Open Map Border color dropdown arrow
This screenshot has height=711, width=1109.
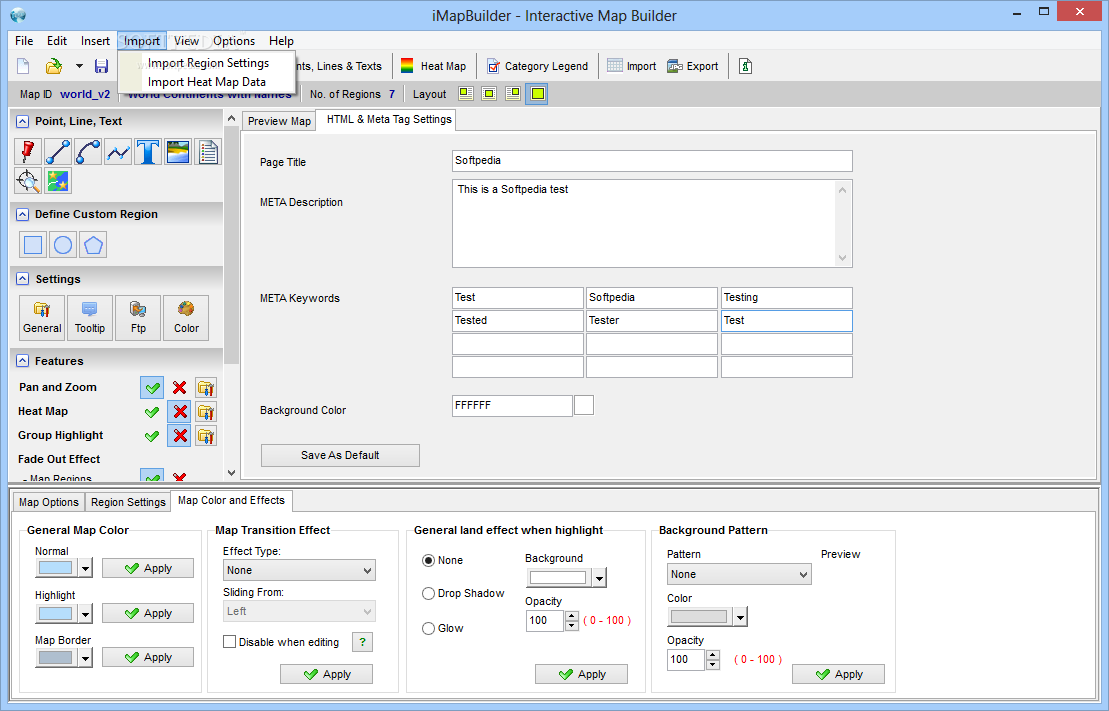tap(86, 658)
